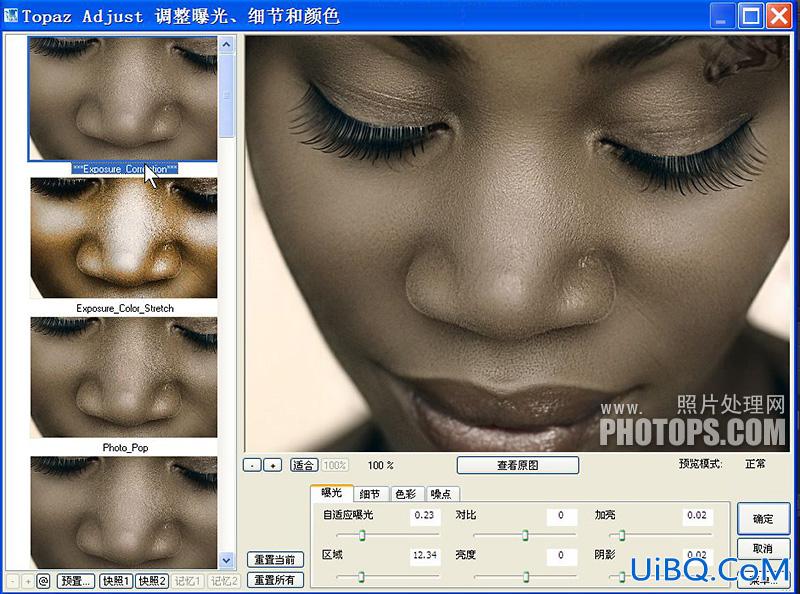Switch to the 曝光 tab
Image resolution: width=800 pixels, height=594 pixels.
[331, 492]
